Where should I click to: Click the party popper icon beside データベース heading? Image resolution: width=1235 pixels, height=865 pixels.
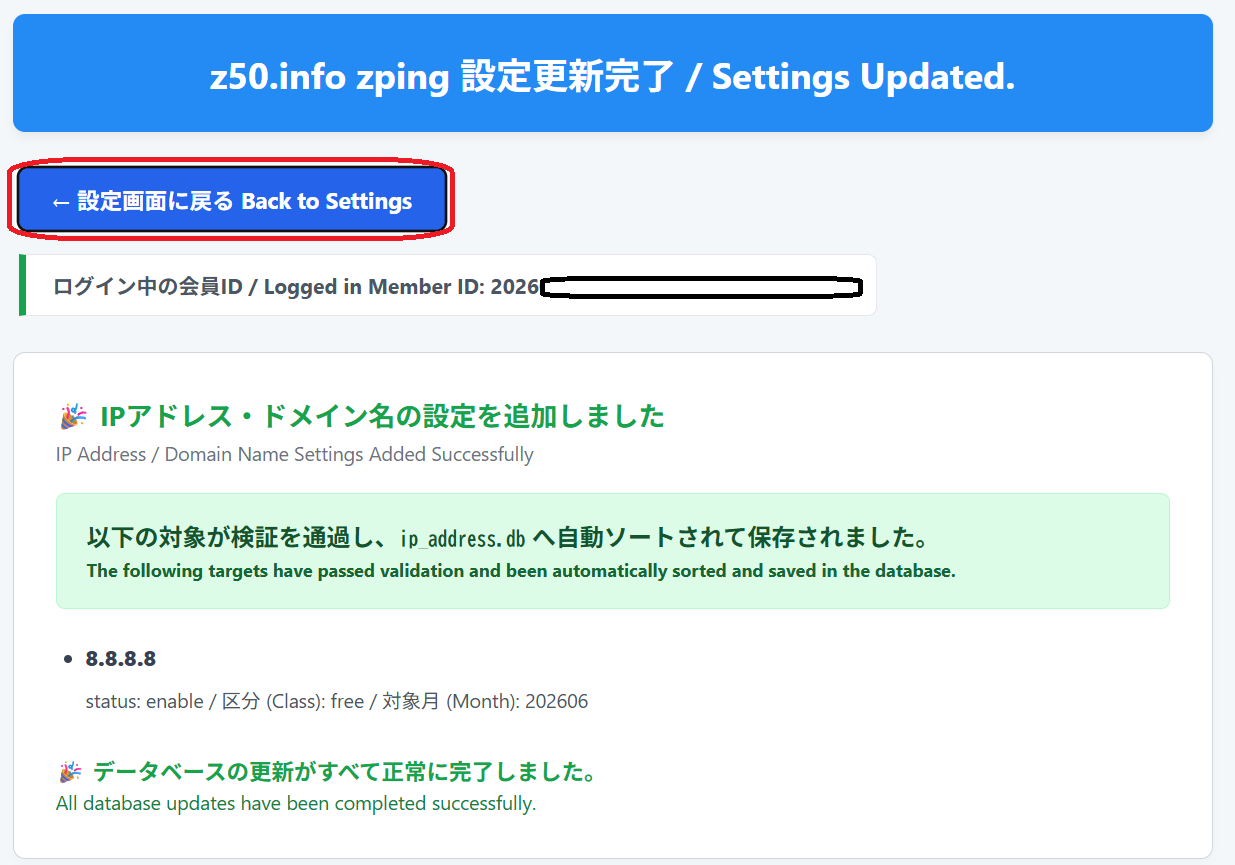pos(70,772)
